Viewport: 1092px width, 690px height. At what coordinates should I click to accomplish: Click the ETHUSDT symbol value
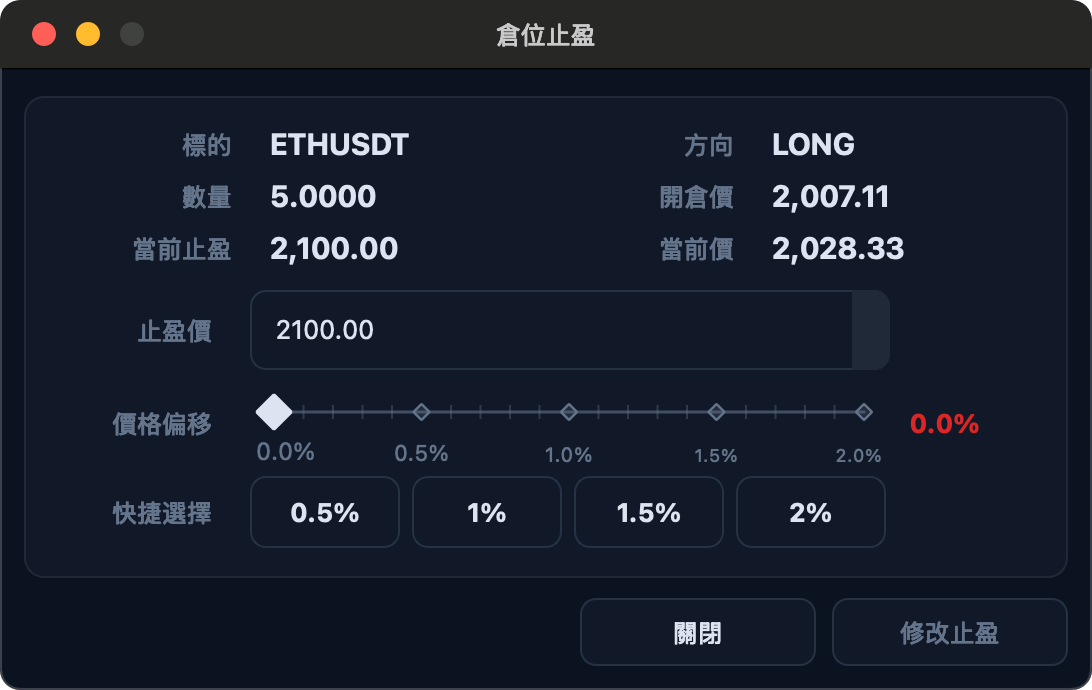pos(339,145)
